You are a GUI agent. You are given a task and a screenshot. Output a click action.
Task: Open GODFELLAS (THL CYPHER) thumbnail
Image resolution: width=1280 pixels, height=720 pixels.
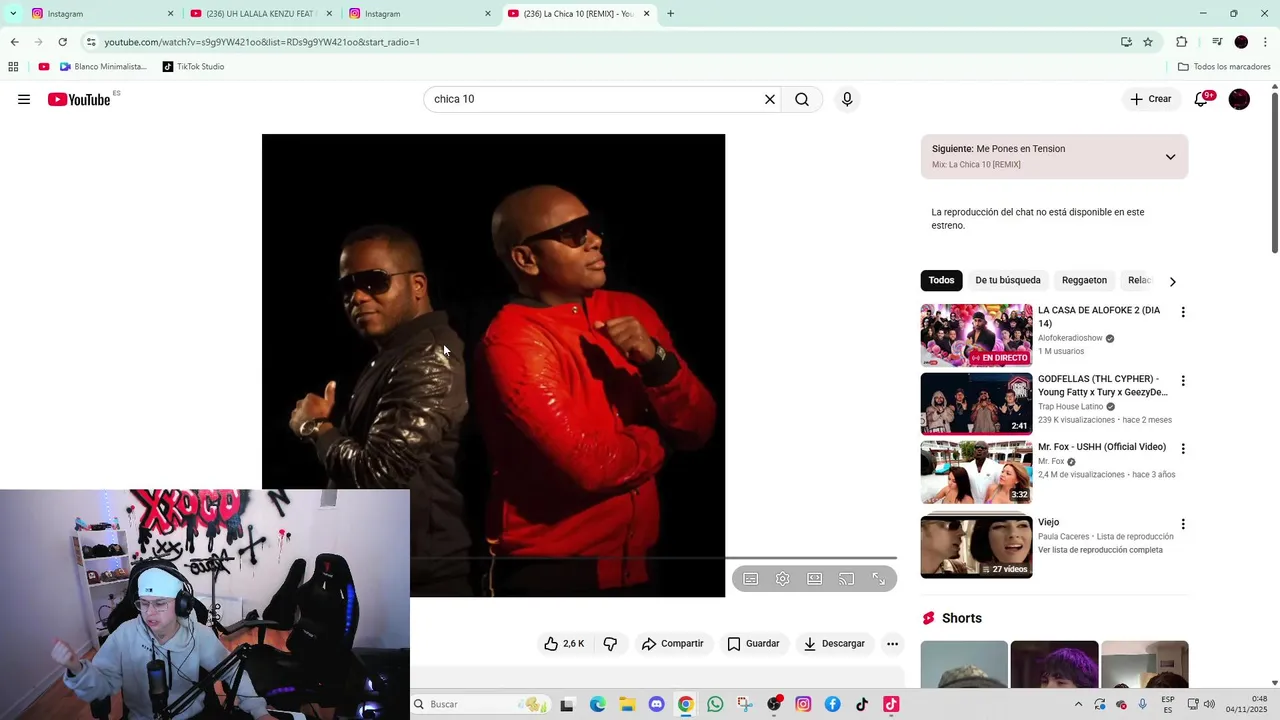point(976,404)
